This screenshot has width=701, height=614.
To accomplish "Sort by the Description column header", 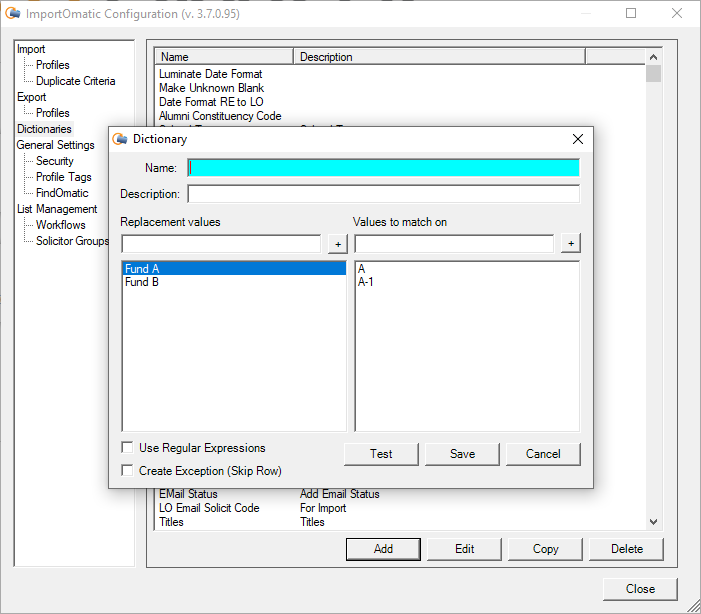I will pos(439,57).
